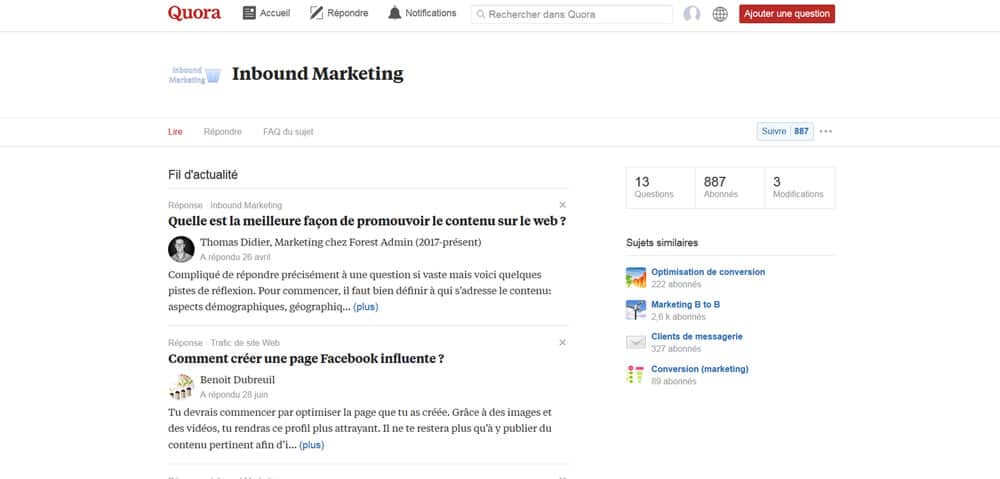Click the 'Sujets similaires' heading
This screenshot has height=479, width=1000.
(662, 243)
